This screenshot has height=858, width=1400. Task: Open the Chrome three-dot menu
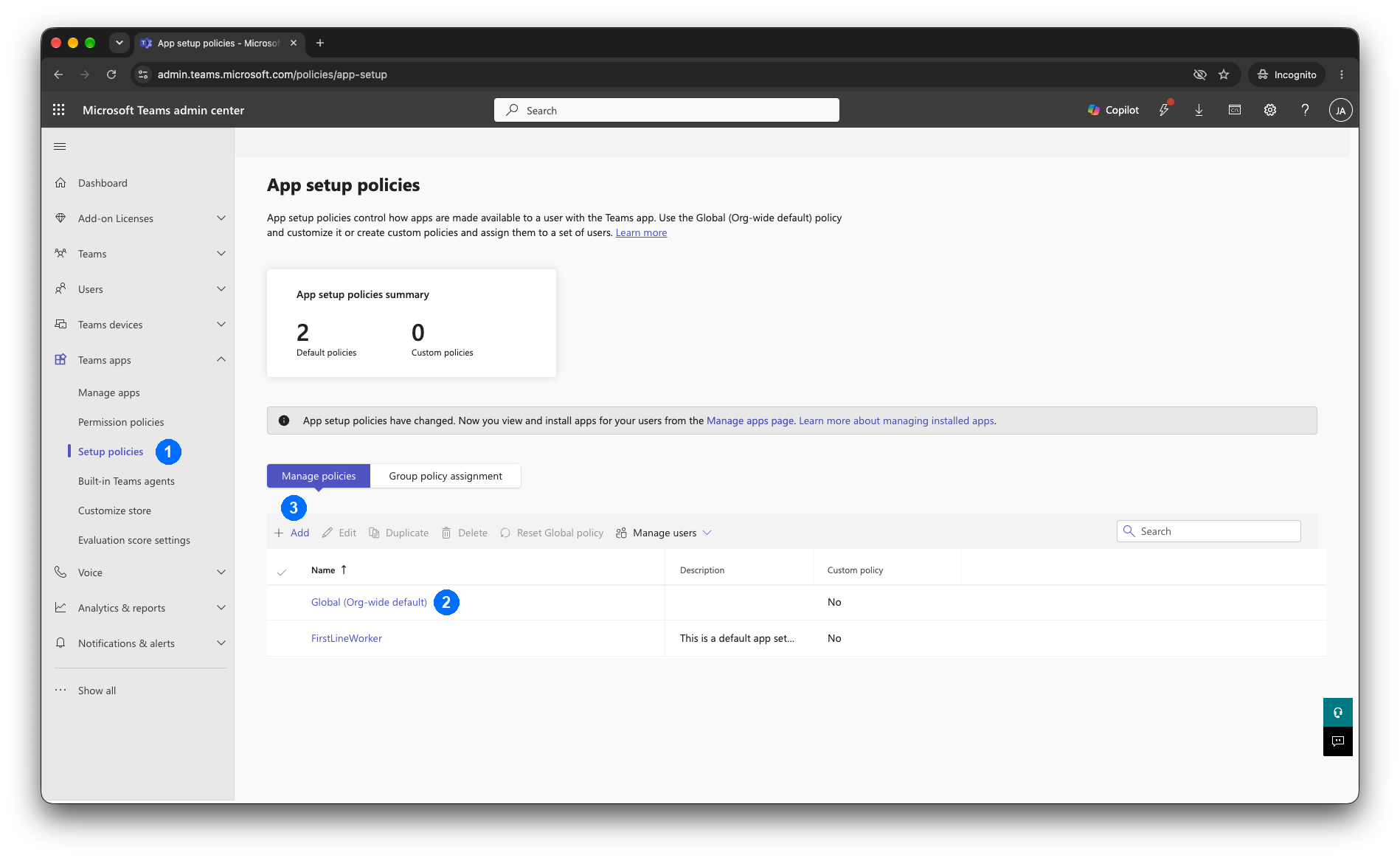click(x=1342, y=75)
